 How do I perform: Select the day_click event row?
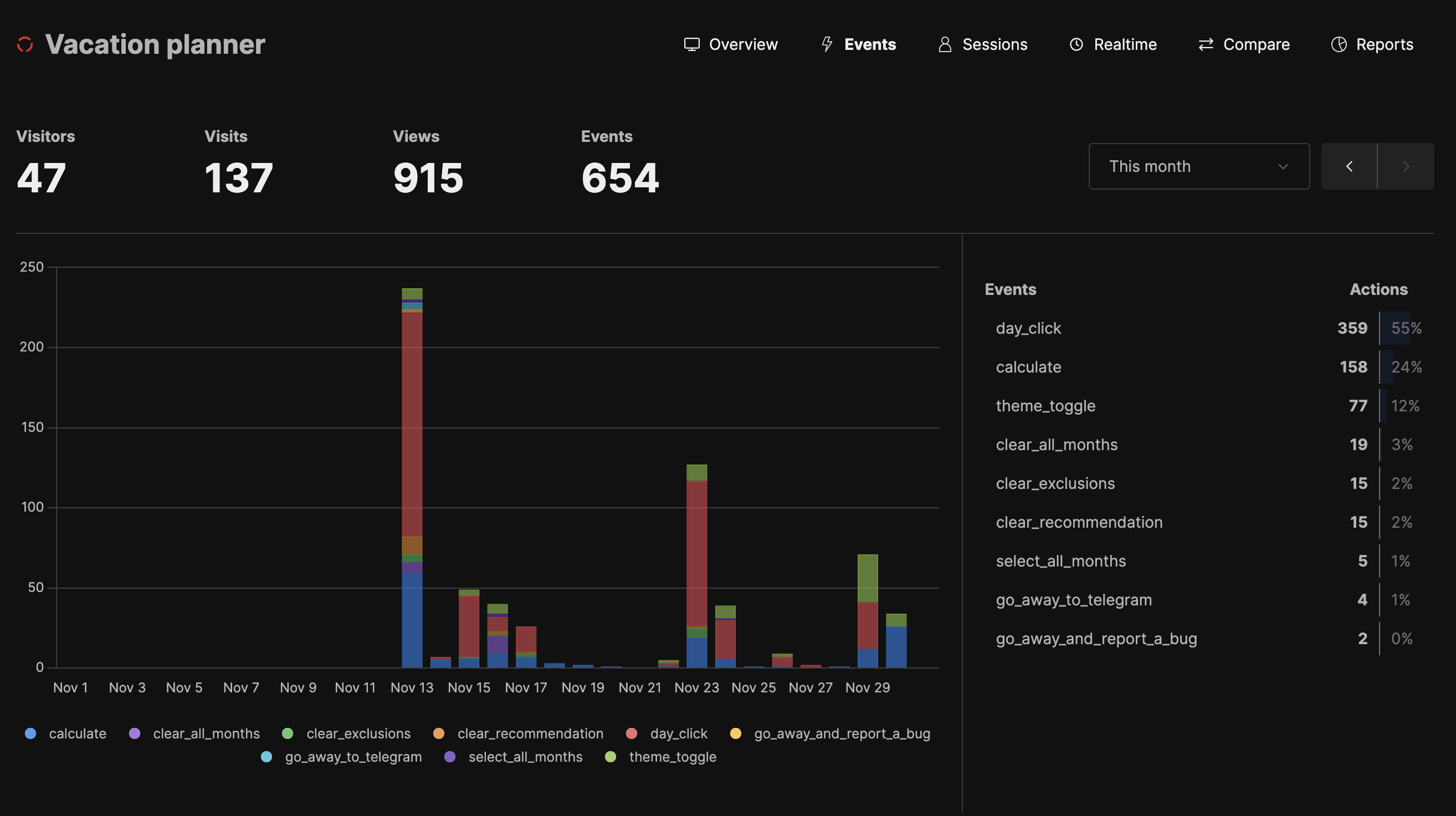[x=1028, y=328]
